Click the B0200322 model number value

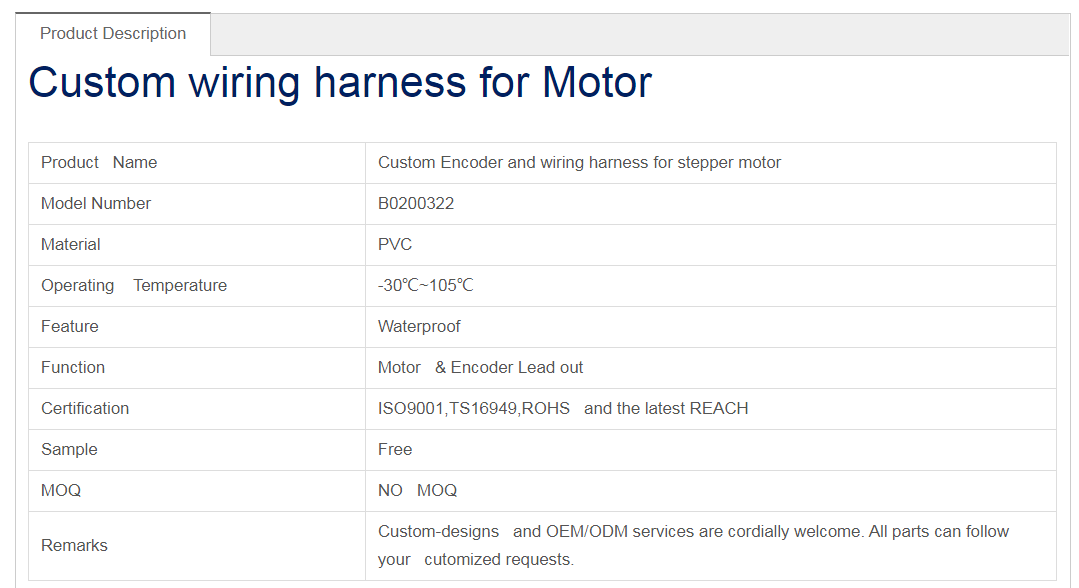[x=416, y=204]
